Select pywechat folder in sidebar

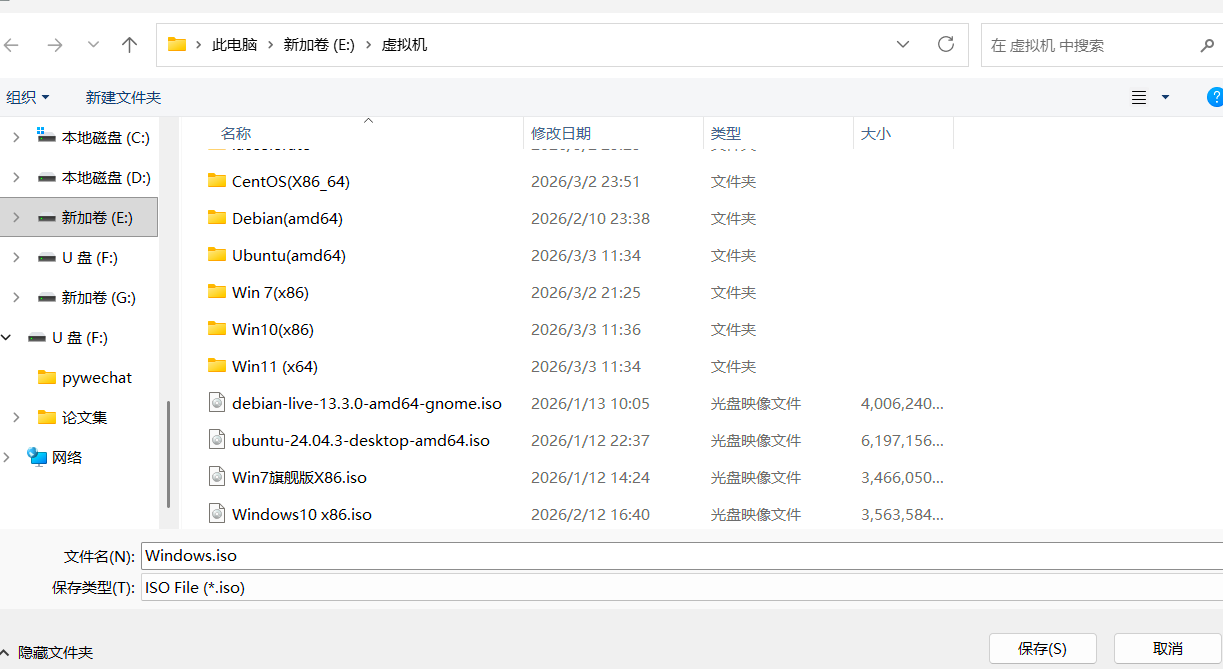[x=96, y=377]
